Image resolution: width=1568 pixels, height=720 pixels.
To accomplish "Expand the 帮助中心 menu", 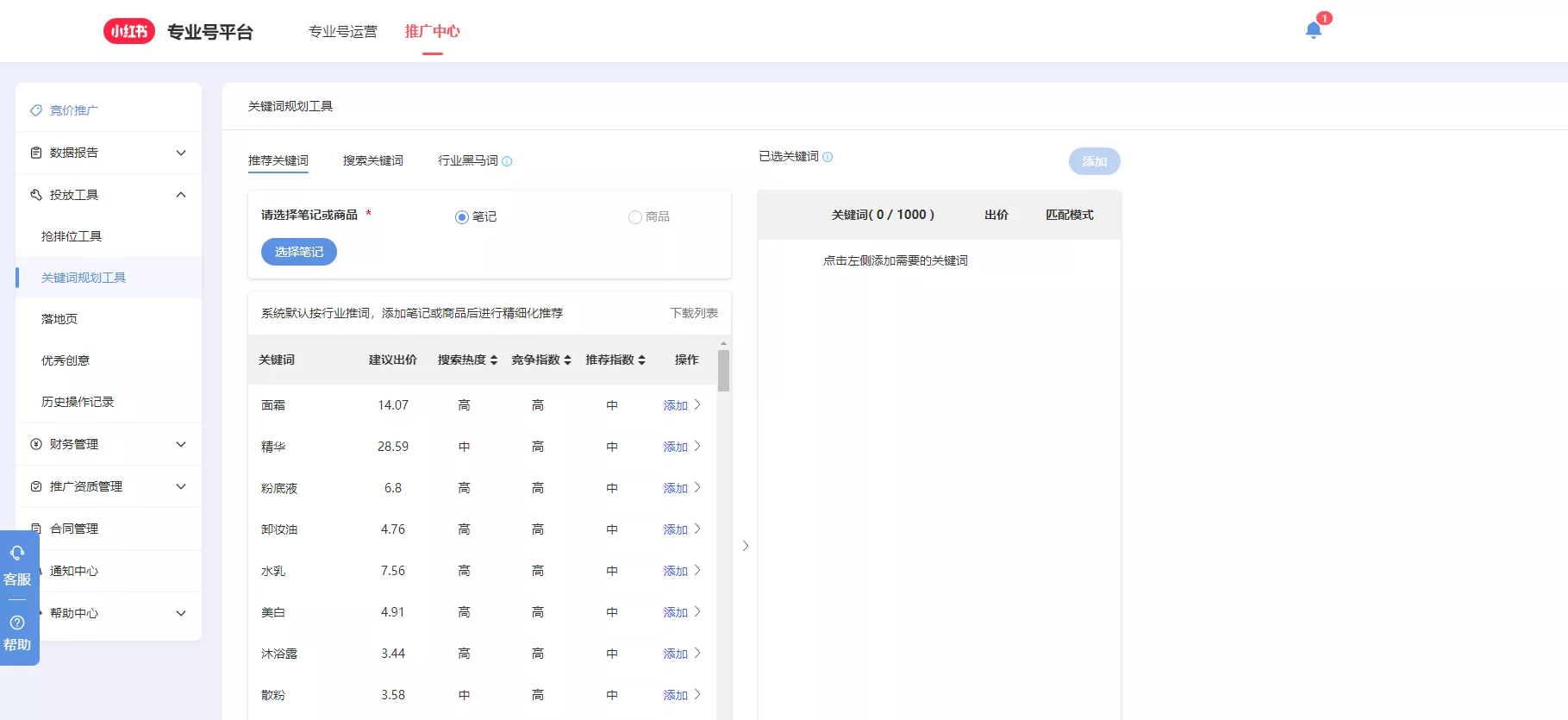I will [x=181, y=613].
